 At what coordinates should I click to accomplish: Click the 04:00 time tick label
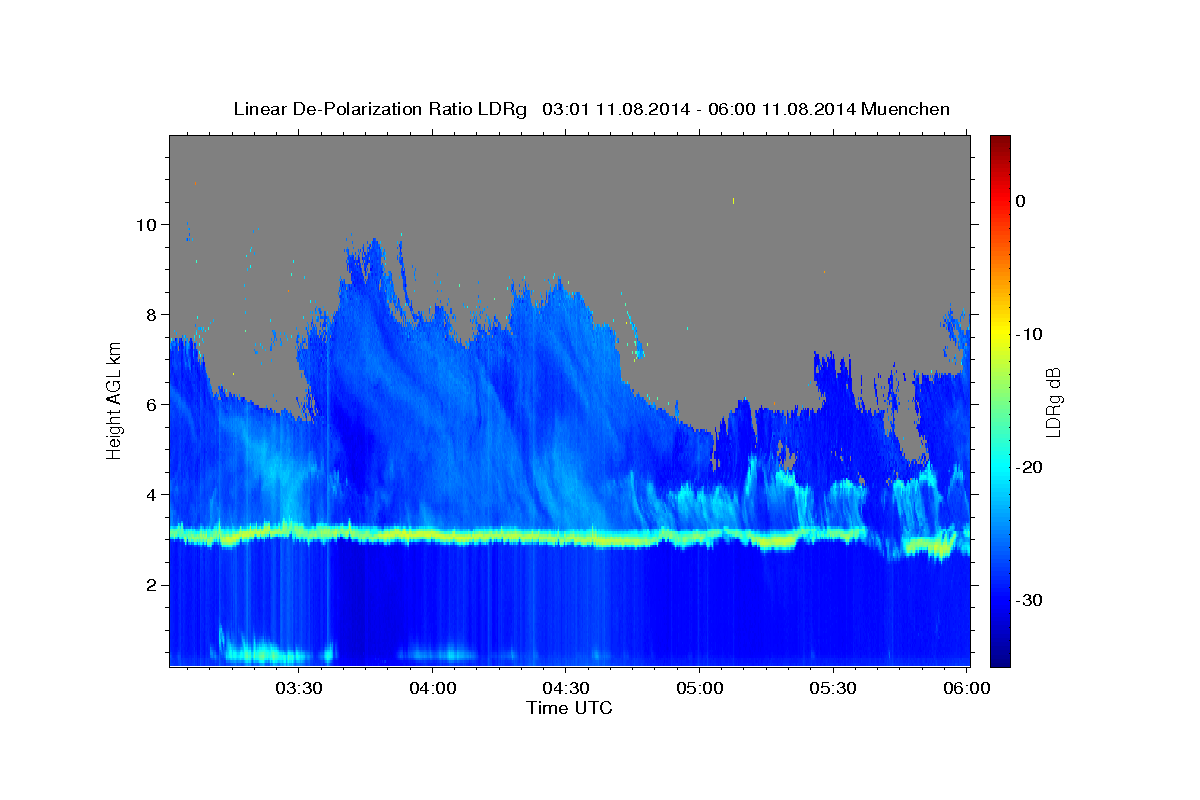point(432,689)
